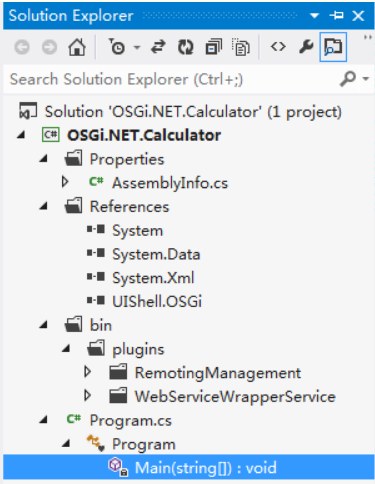Click the C# file icon of Program.cs
This screenshot has height=484, width=375.
point(74,419)
